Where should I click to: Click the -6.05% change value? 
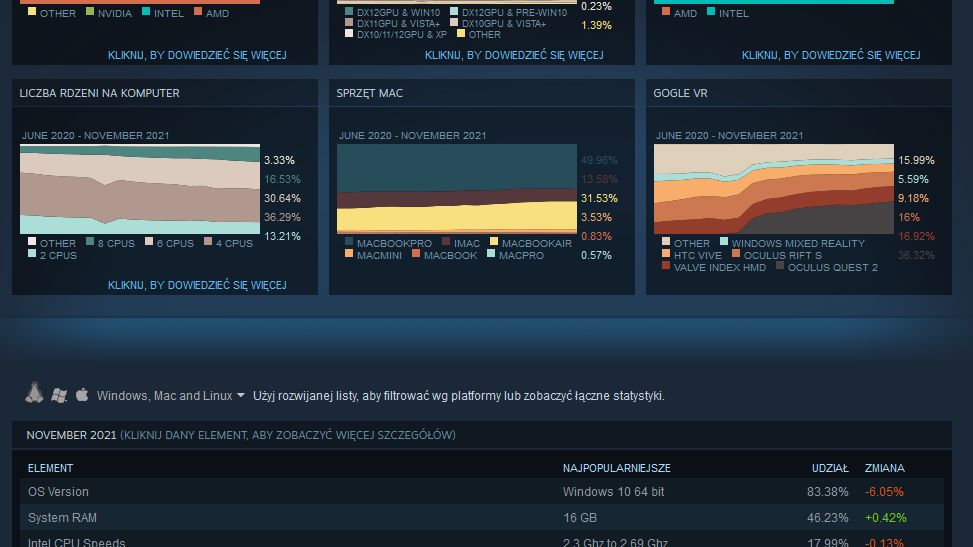coord(884,492)
